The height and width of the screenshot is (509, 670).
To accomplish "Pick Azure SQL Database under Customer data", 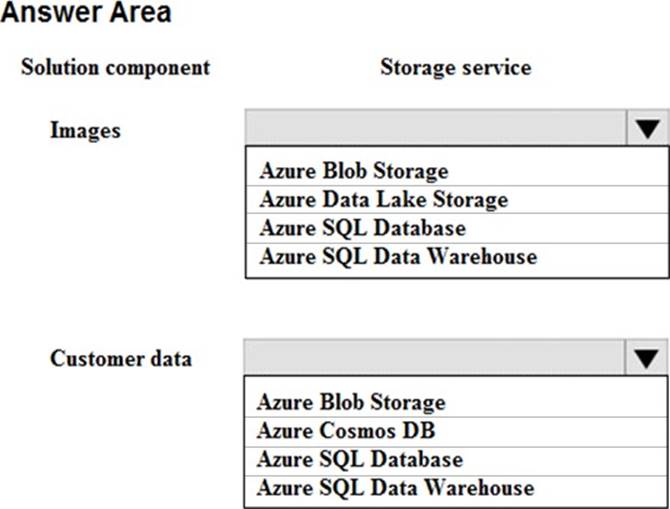I will (360, 459).
